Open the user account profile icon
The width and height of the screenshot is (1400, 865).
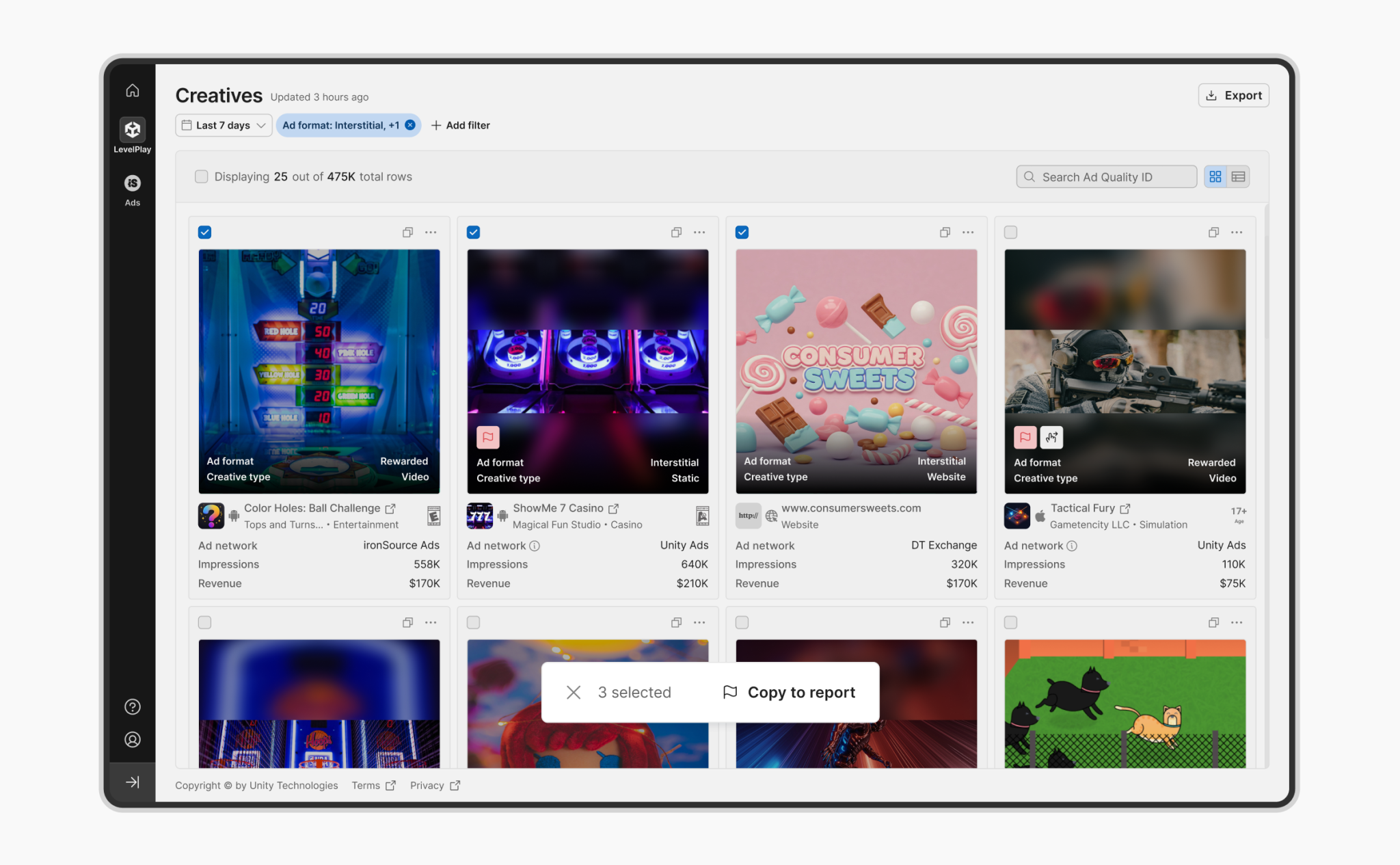(x=133, y=740)
